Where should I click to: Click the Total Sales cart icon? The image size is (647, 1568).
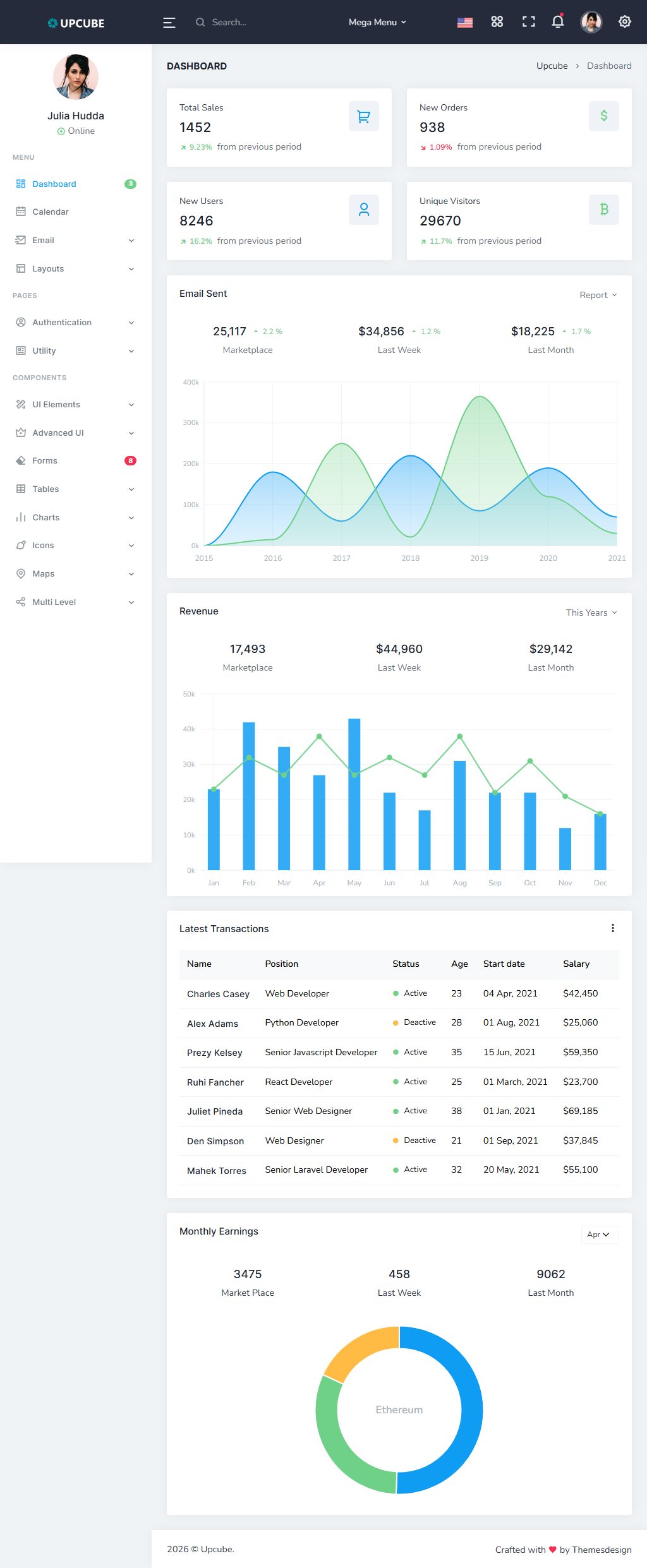point(364,116)
